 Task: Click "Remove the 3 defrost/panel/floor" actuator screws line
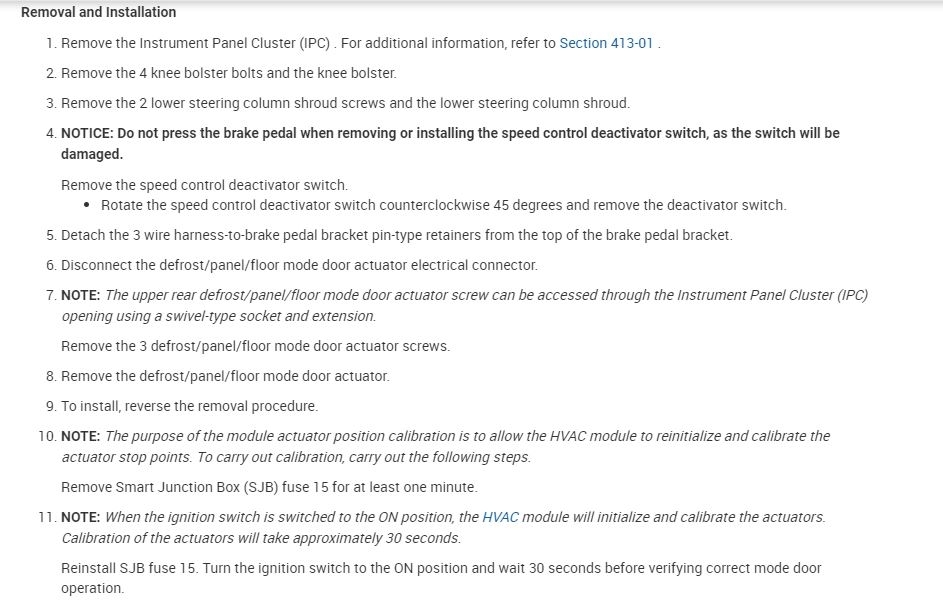coord(255,346)
